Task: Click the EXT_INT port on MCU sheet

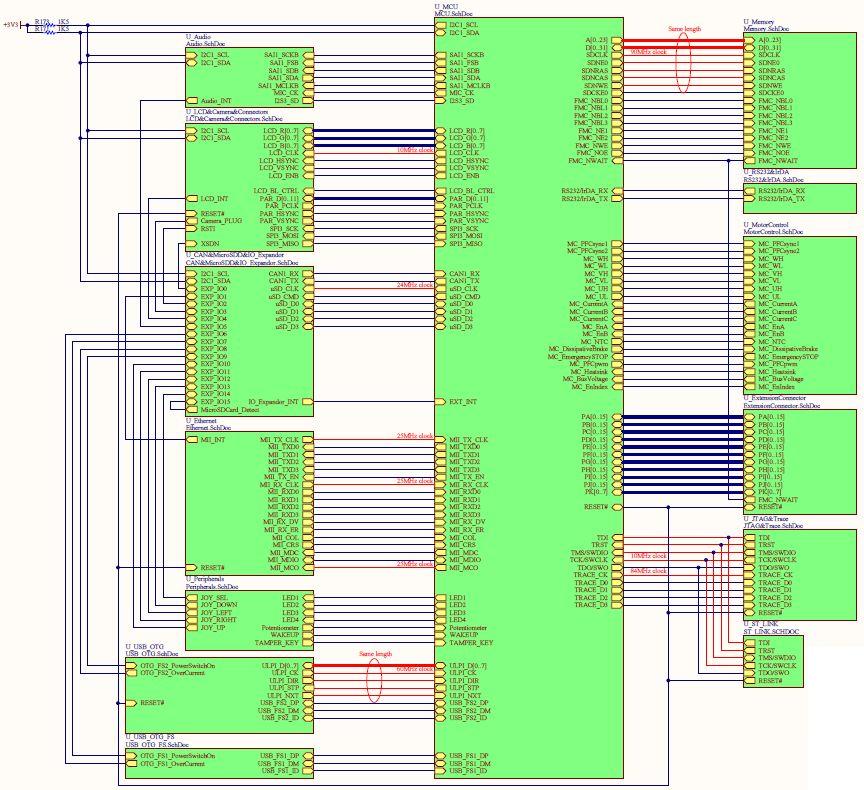Action: (463, 402)
